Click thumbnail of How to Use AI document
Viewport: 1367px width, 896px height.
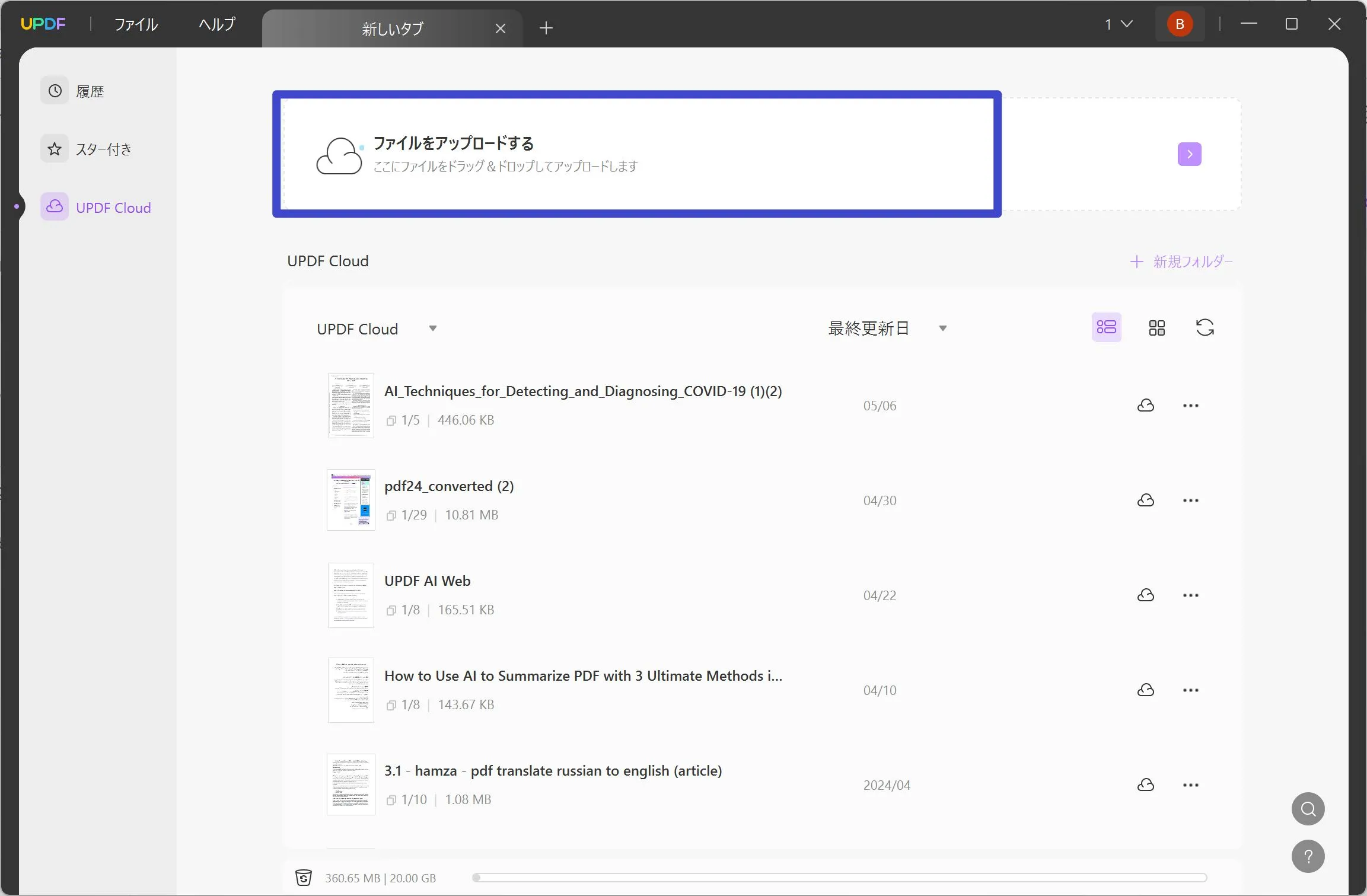351,690
